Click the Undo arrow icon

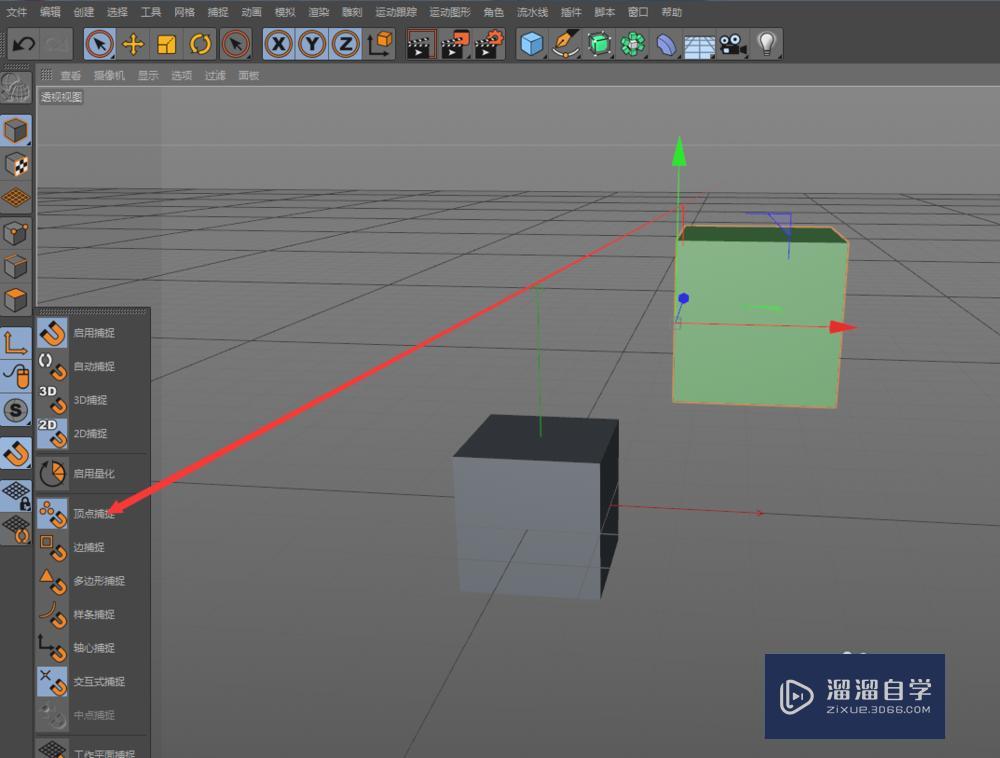click(x=24, y=44)
